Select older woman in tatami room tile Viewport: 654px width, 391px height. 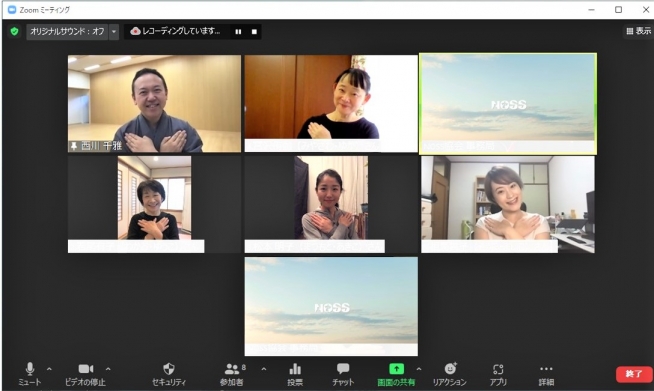click(154, 204)
